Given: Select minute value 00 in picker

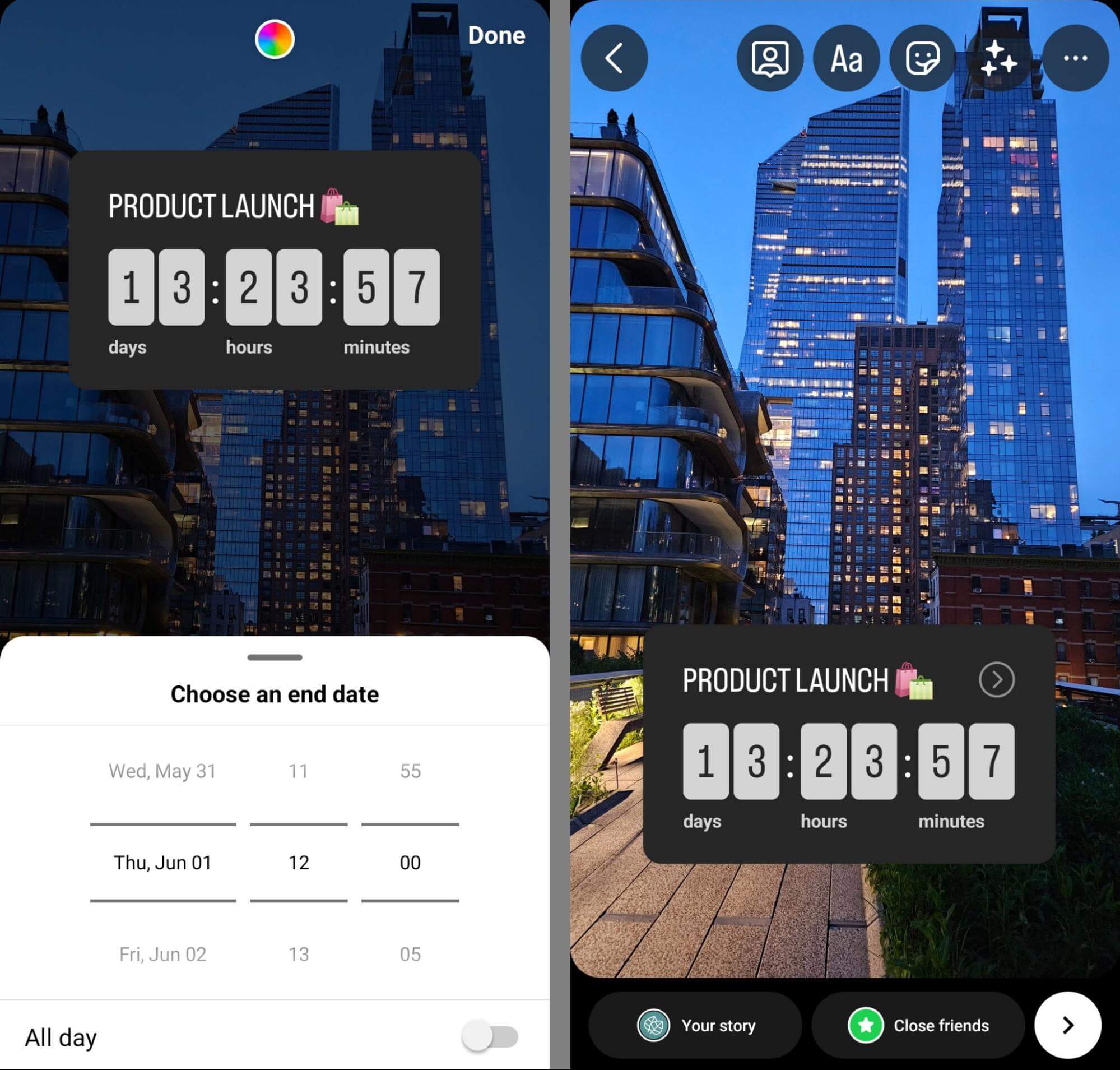Looking at the screenshot, I should pos(410,861).
